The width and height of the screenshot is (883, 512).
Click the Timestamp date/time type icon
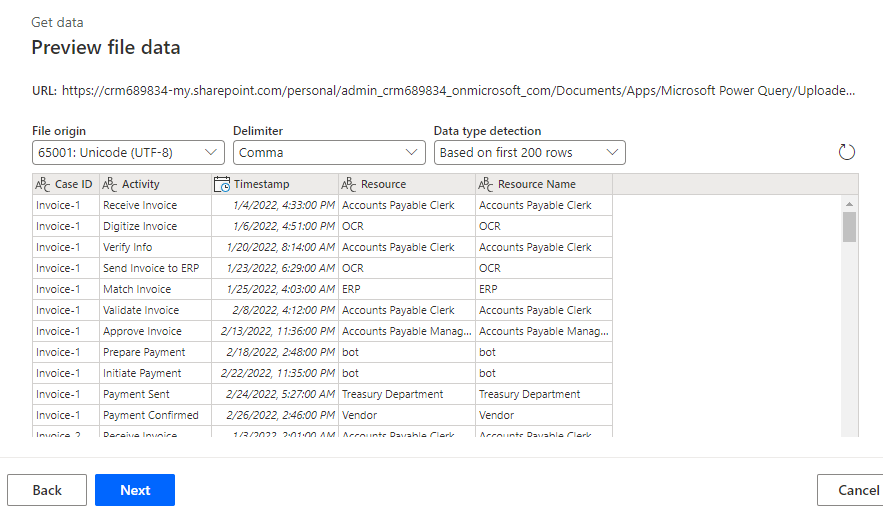coord(222,184)
